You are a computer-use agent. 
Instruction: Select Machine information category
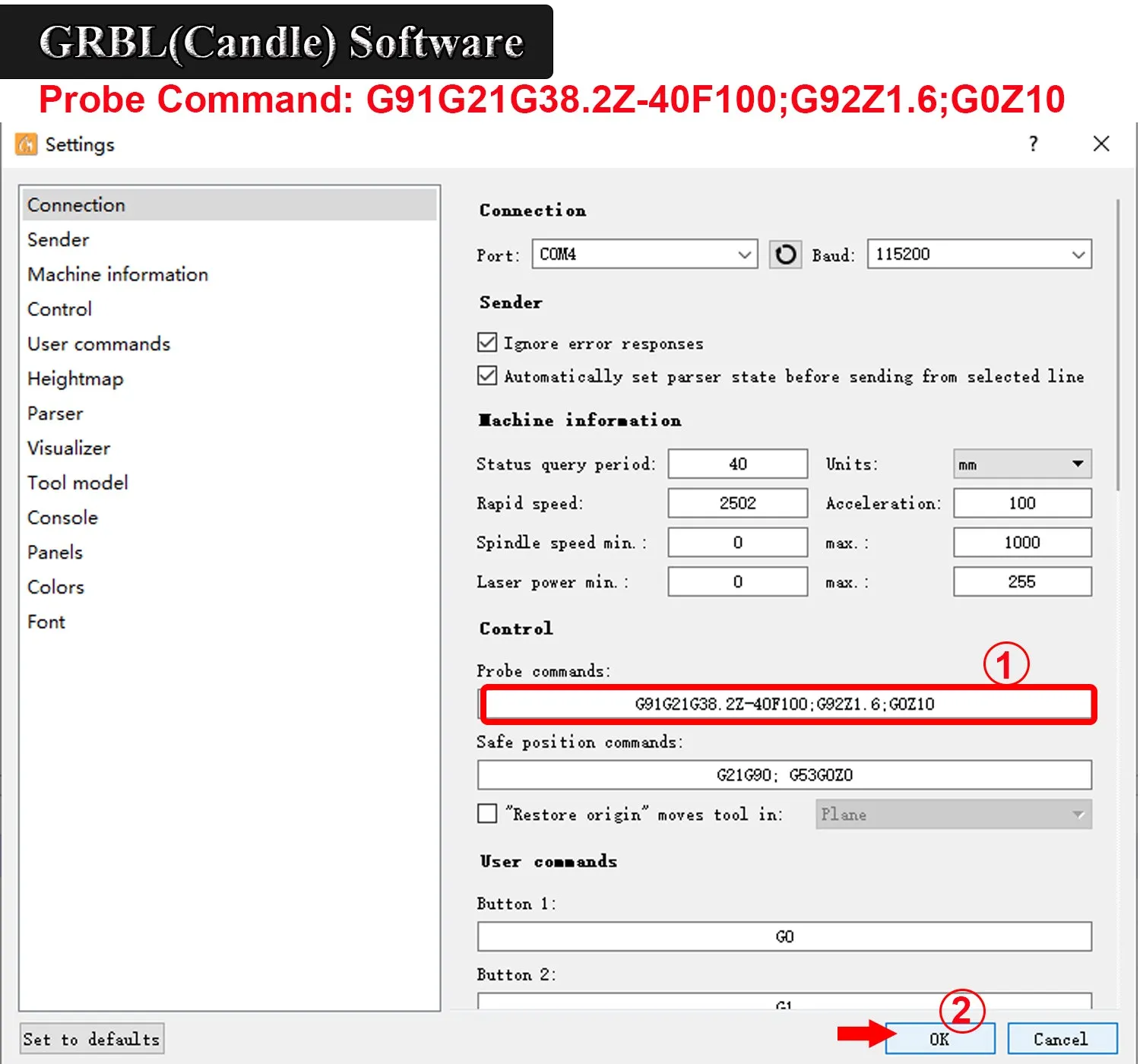pos(228,274)
